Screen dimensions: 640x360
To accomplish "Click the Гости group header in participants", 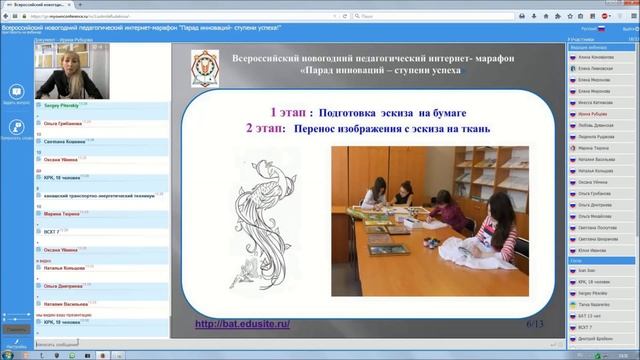I will coord(602,260).
